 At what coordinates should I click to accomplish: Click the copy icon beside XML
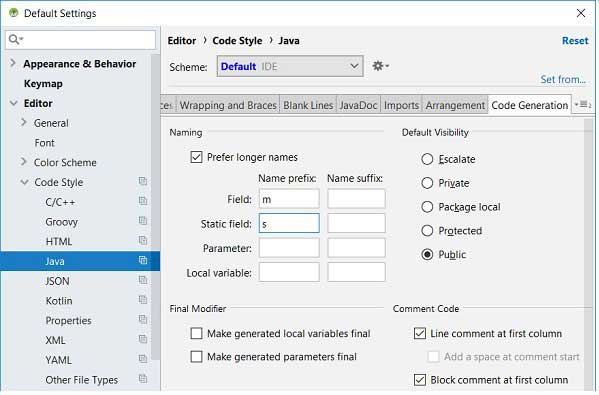143,339
